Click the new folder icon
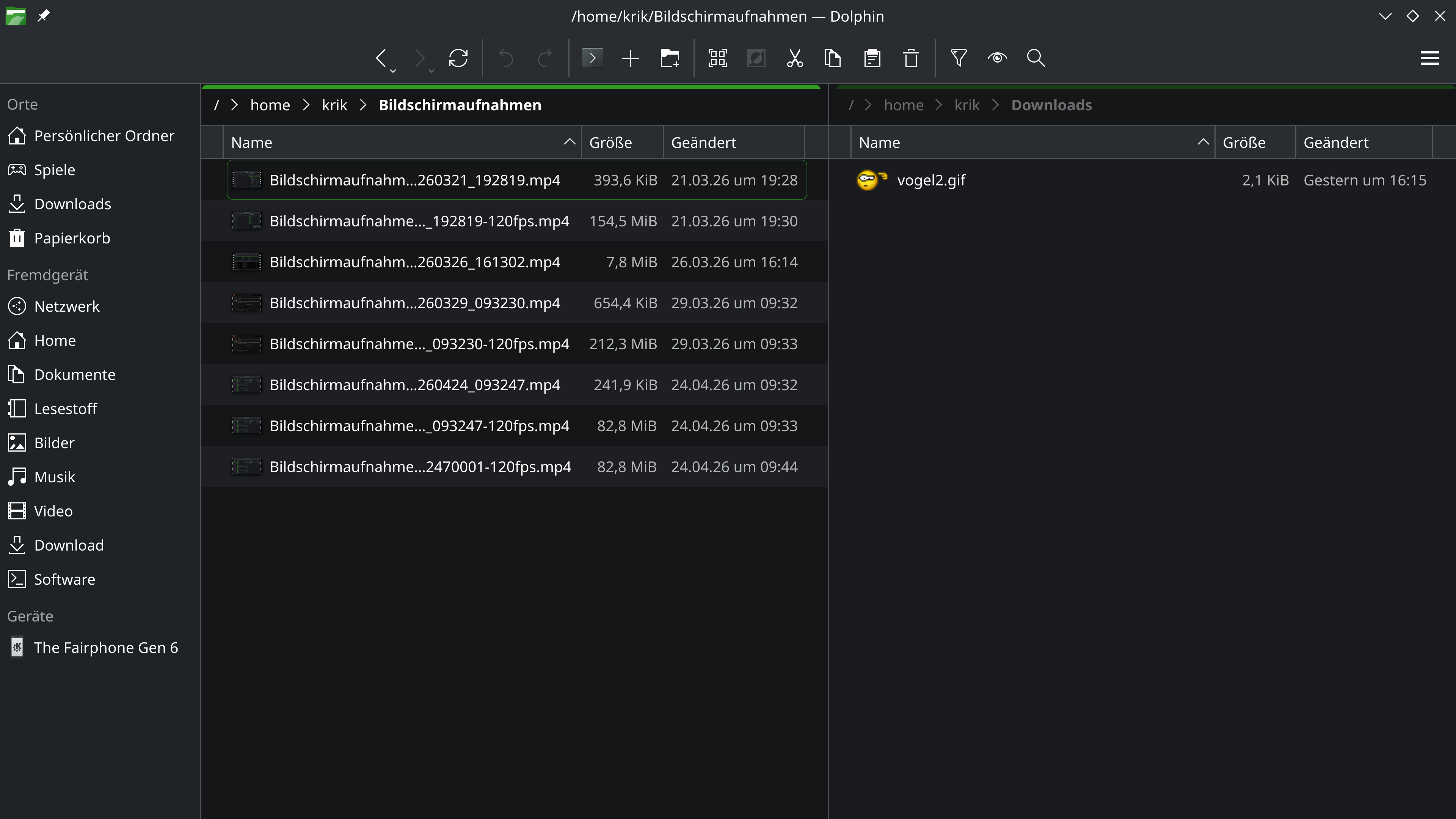Image resolution: width=1456 pixels, height=819 pixels. point(670,58)
